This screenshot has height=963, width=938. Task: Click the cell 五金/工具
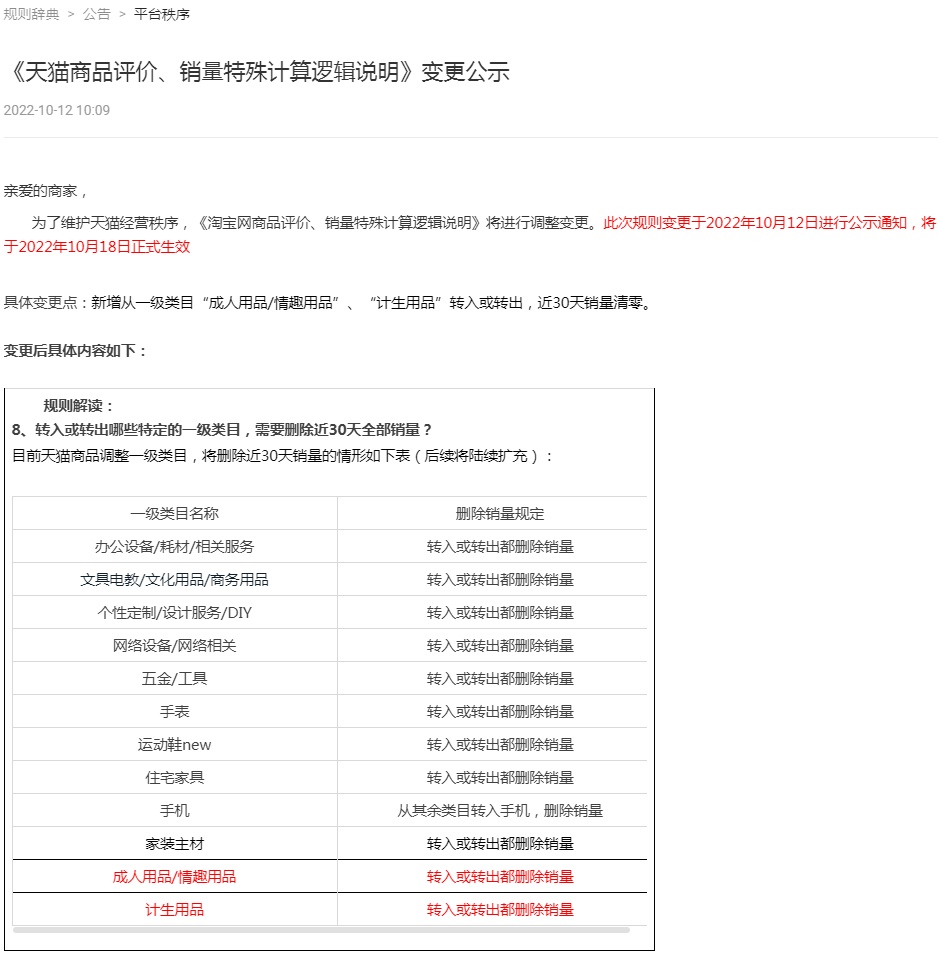pos(174,679)
